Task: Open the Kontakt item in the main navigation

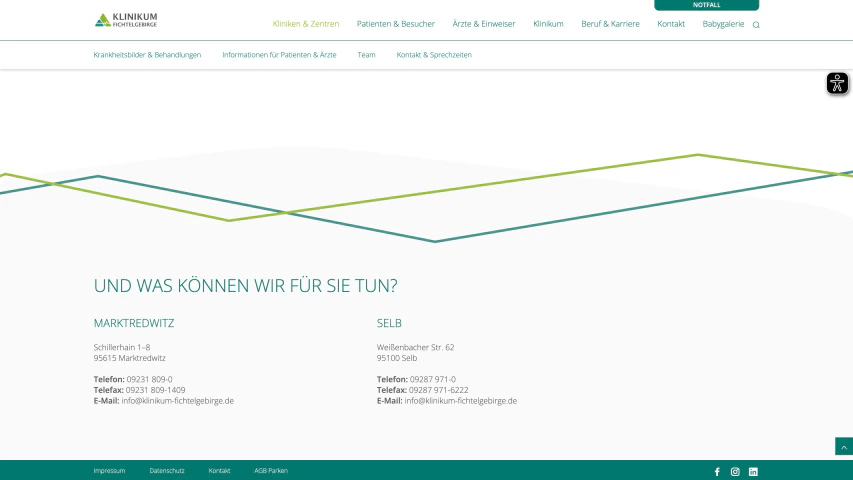Action: point(671,24)
